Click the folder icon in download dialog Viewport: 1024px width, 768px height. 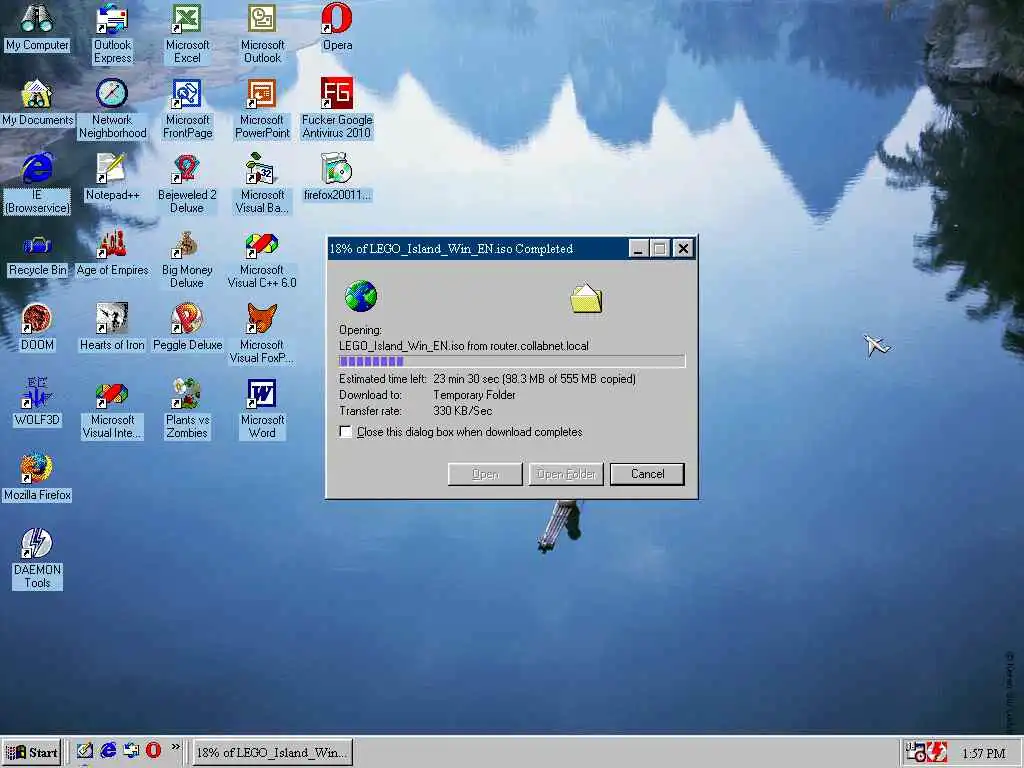tap(586, 298)
